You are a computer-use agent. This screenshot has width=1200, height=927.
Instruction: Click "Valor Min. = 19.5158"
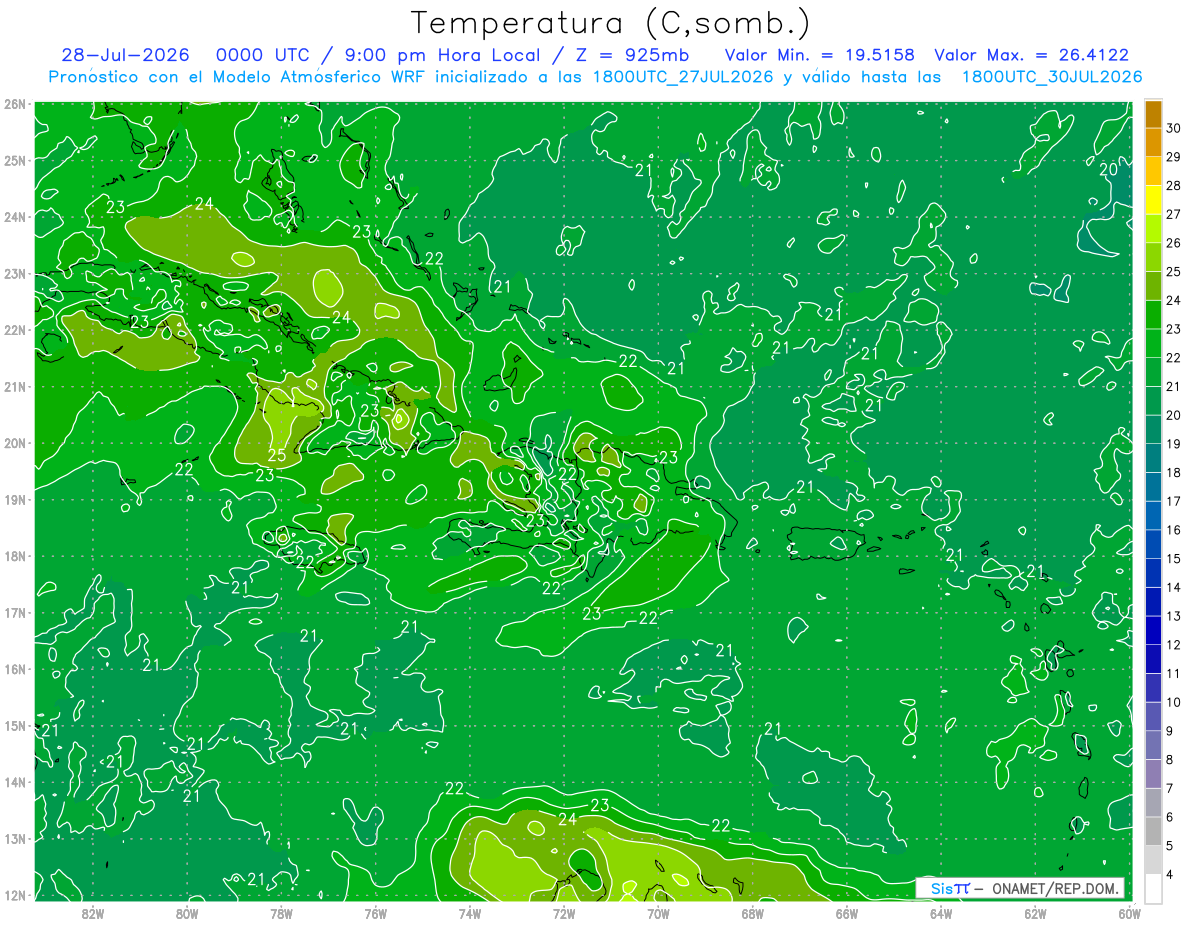[x=820, y=55]
